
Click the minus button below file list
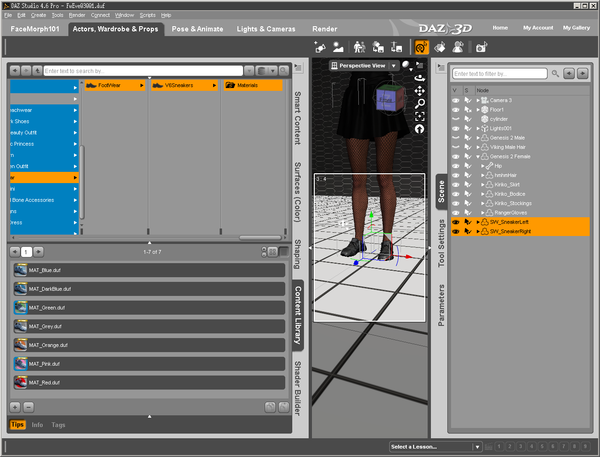click(x=29, y=407)
